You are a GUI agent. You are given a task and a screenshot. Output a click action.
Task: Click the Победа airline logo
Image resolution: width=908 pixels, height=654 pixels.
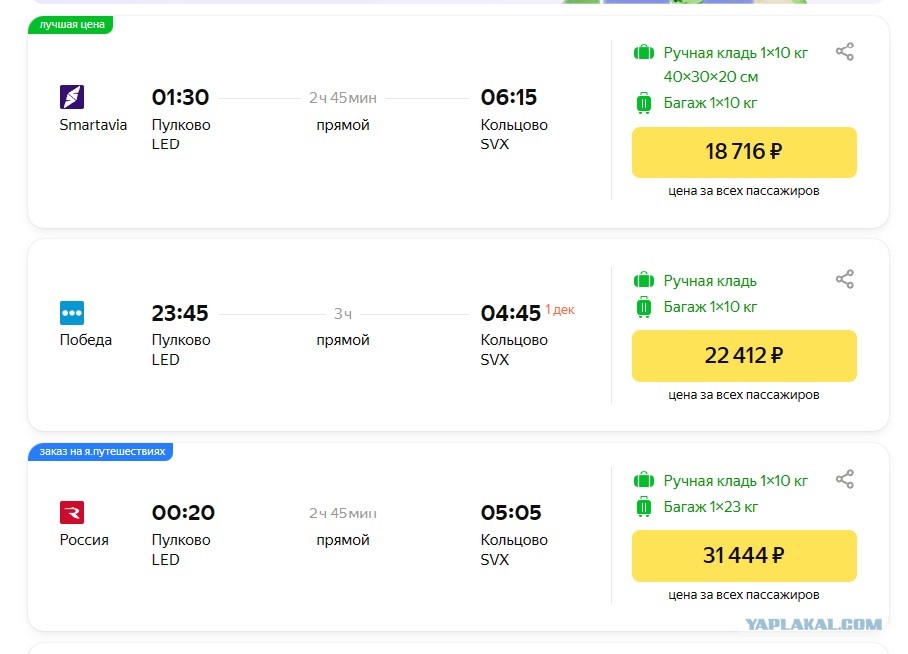[72, 313]
